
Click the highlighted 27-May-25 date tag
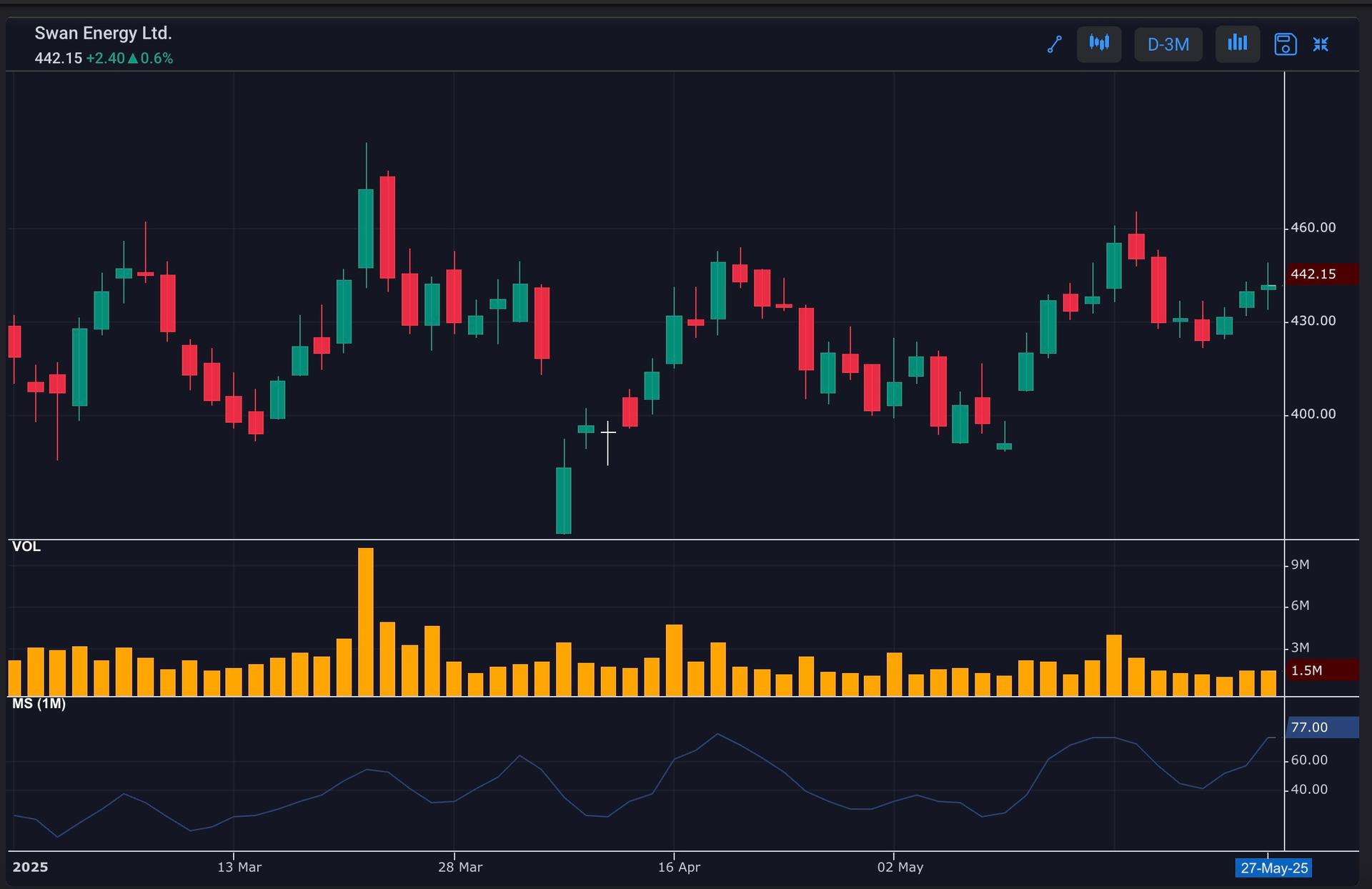[1274, 868]
